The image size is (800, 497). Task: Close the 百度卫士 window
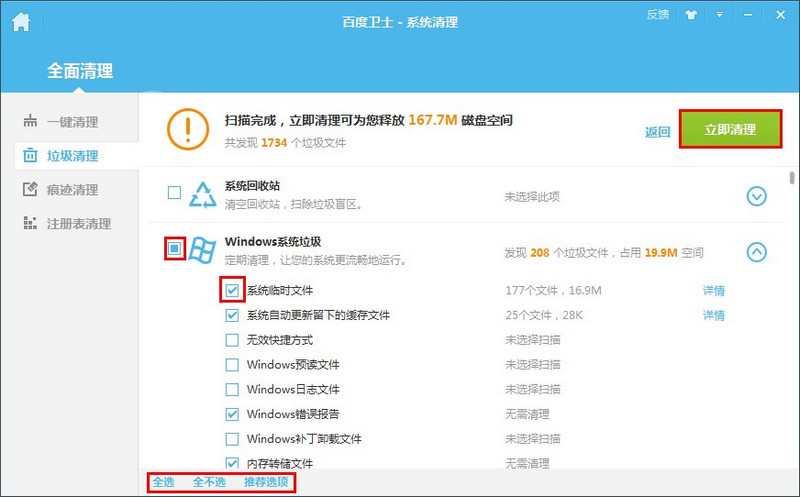click(780, 15)
